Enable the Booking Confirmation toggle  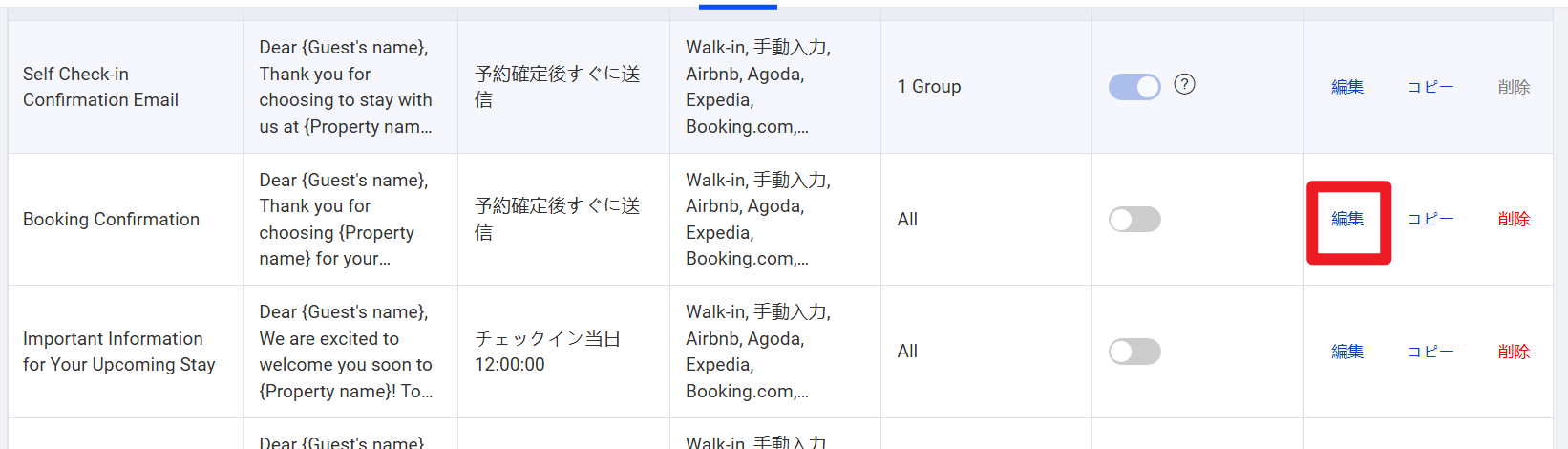(x=1134, y=220)
